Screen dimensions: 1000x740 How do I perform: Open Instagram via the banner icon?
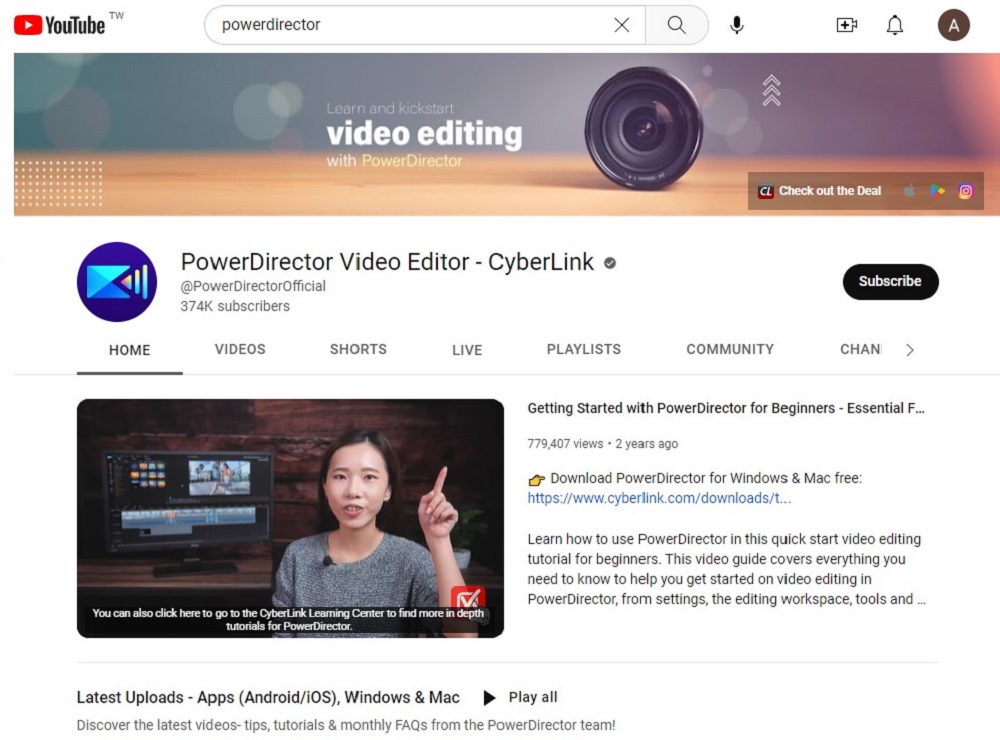pos(965,190)
